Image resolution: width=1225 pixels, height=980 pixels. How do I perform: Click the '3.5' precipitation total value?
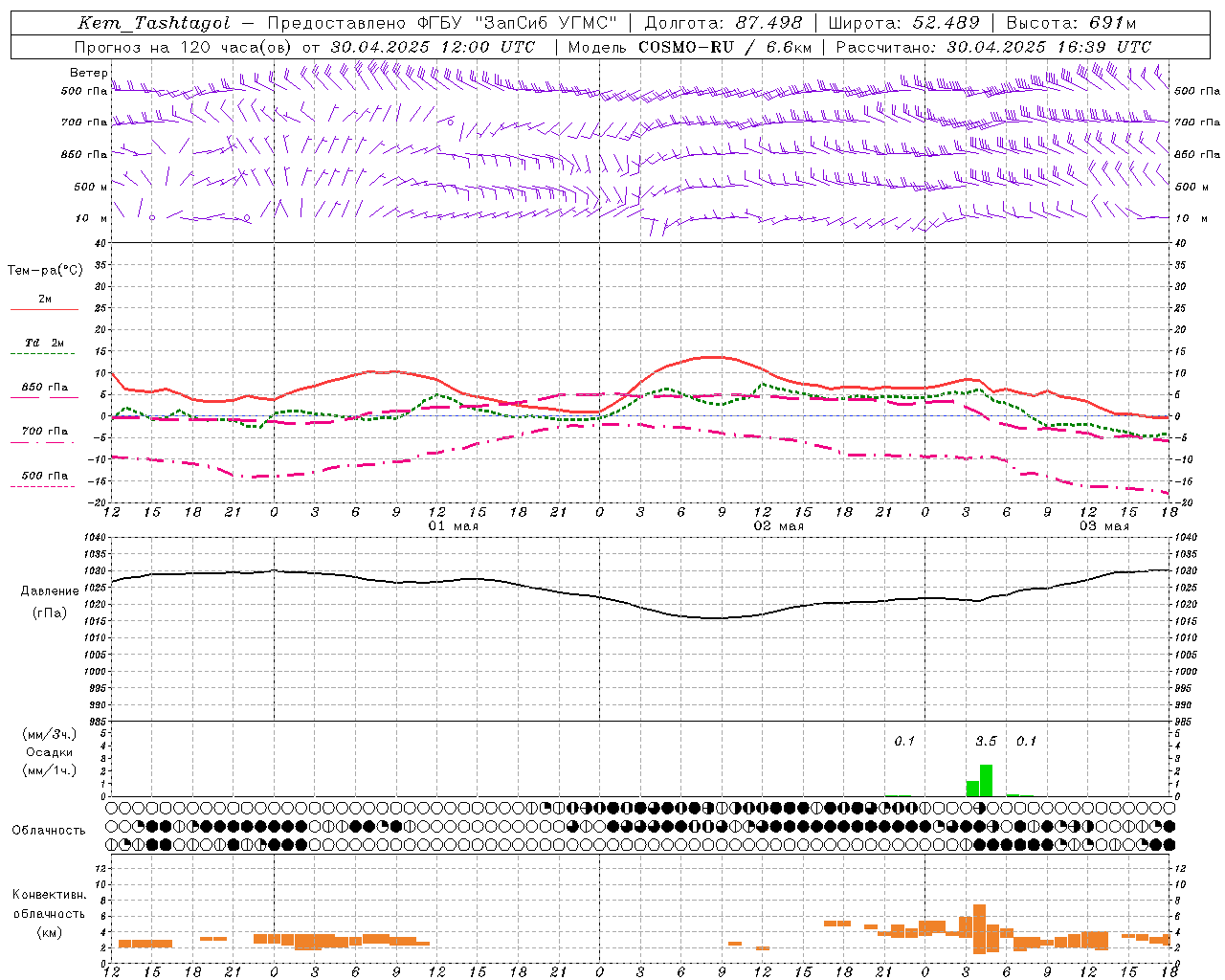point(986,742)
